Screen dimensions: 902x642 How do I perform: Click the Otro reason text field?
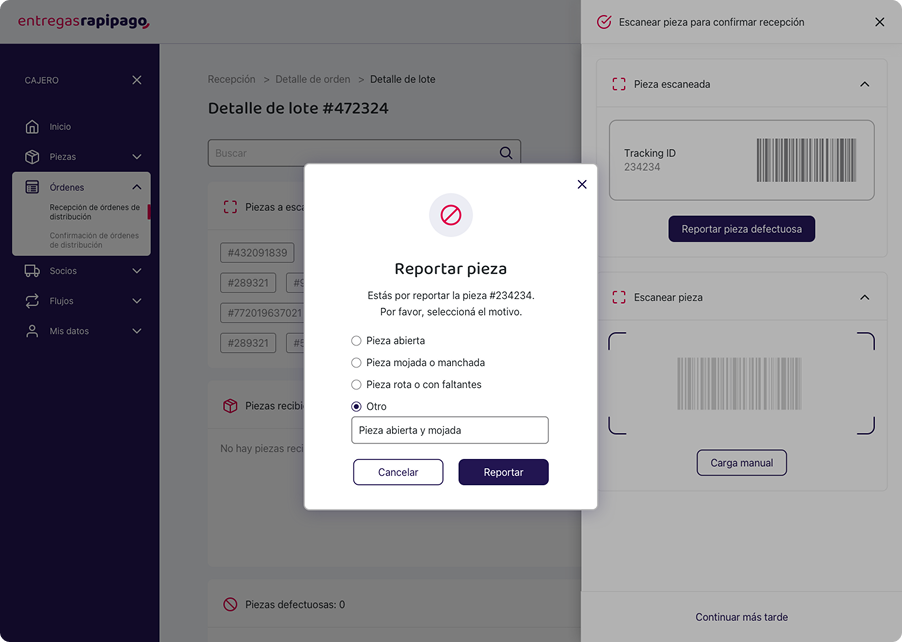[450, 430]
